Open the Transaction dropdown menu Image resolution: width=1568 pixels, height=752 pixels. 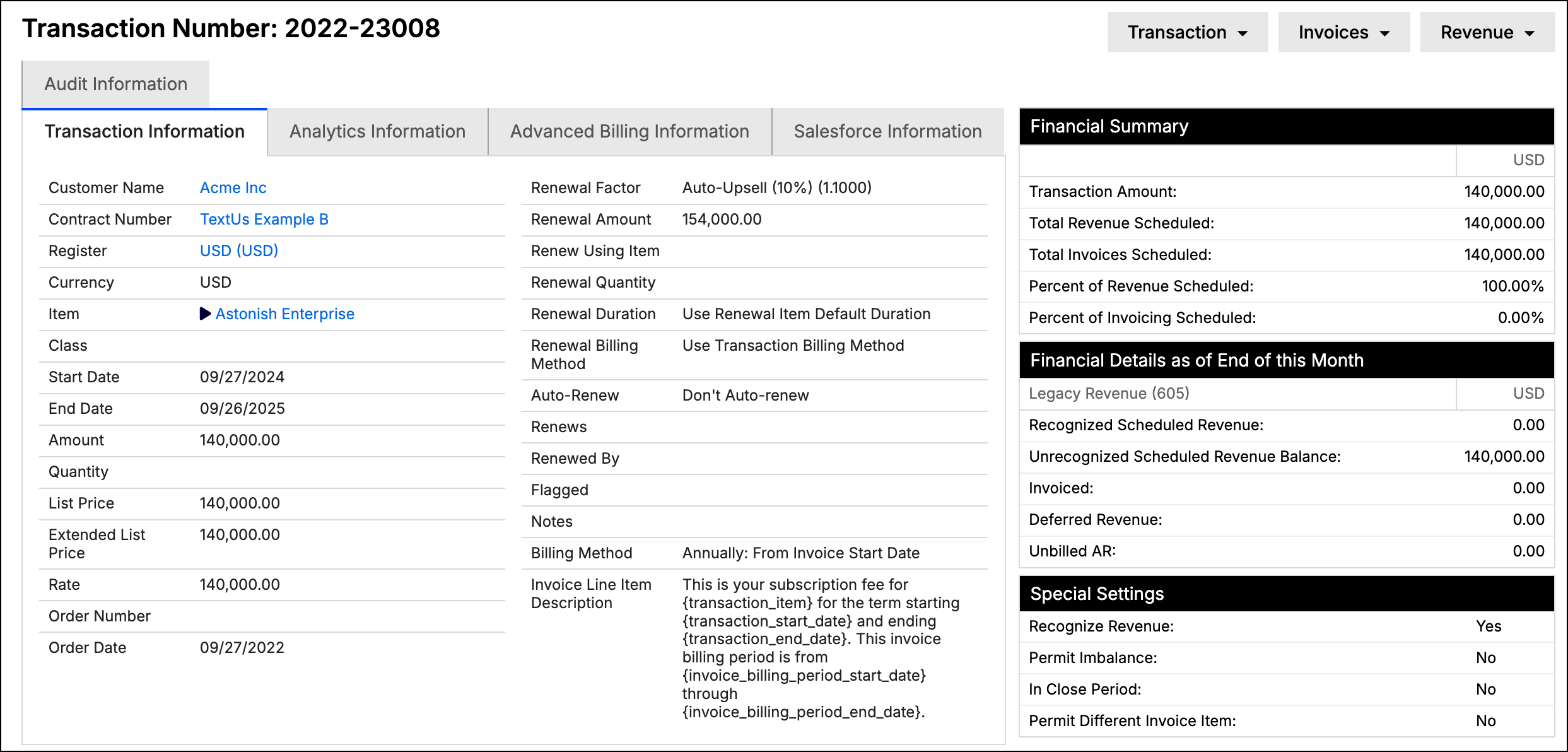pos(1187,32)
